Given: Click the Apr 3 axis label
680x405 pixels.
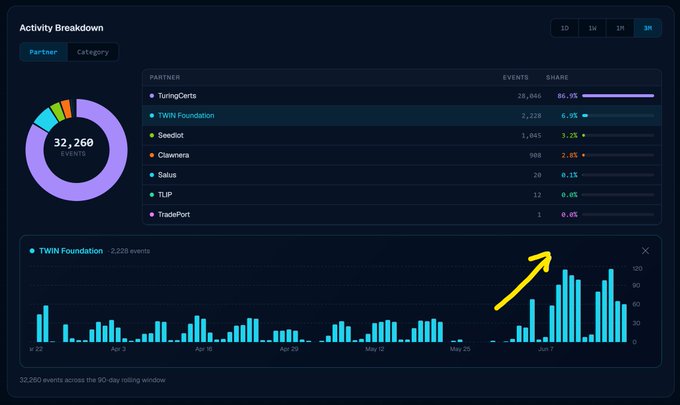Looking at the screenshot, I should pos(118,349).
